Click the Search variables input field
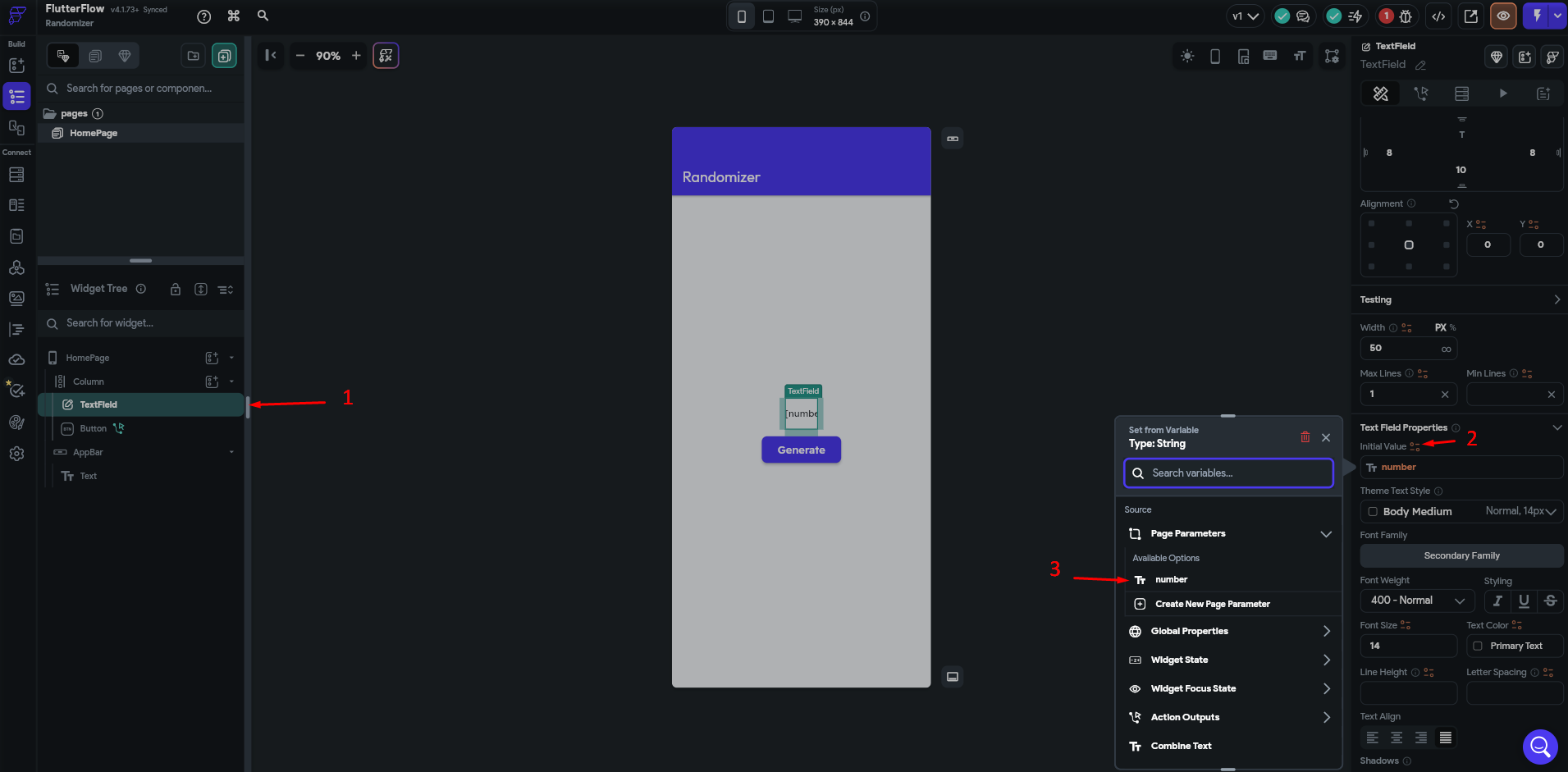The width and height of the screenshot is (1568, 772). (1228, 473)
